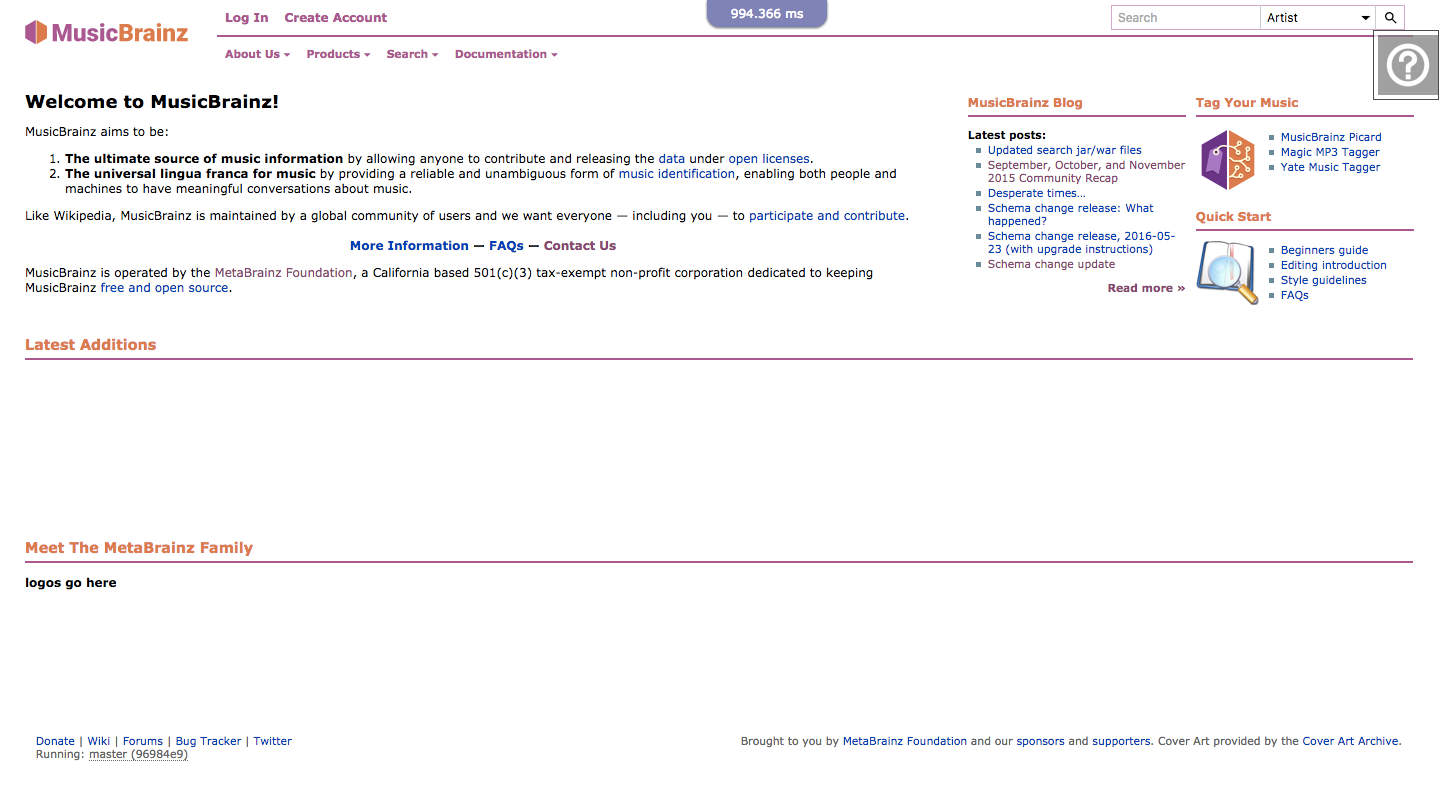Click Meet The MetaBrainz Family heading
Screen dimensions: 1439x799
point(139,547)
